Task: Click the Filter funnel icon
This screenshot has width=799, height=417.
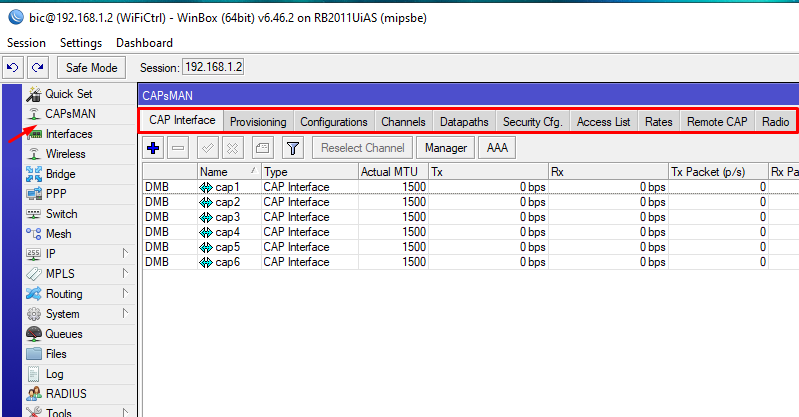Action: tap(293, 148)
